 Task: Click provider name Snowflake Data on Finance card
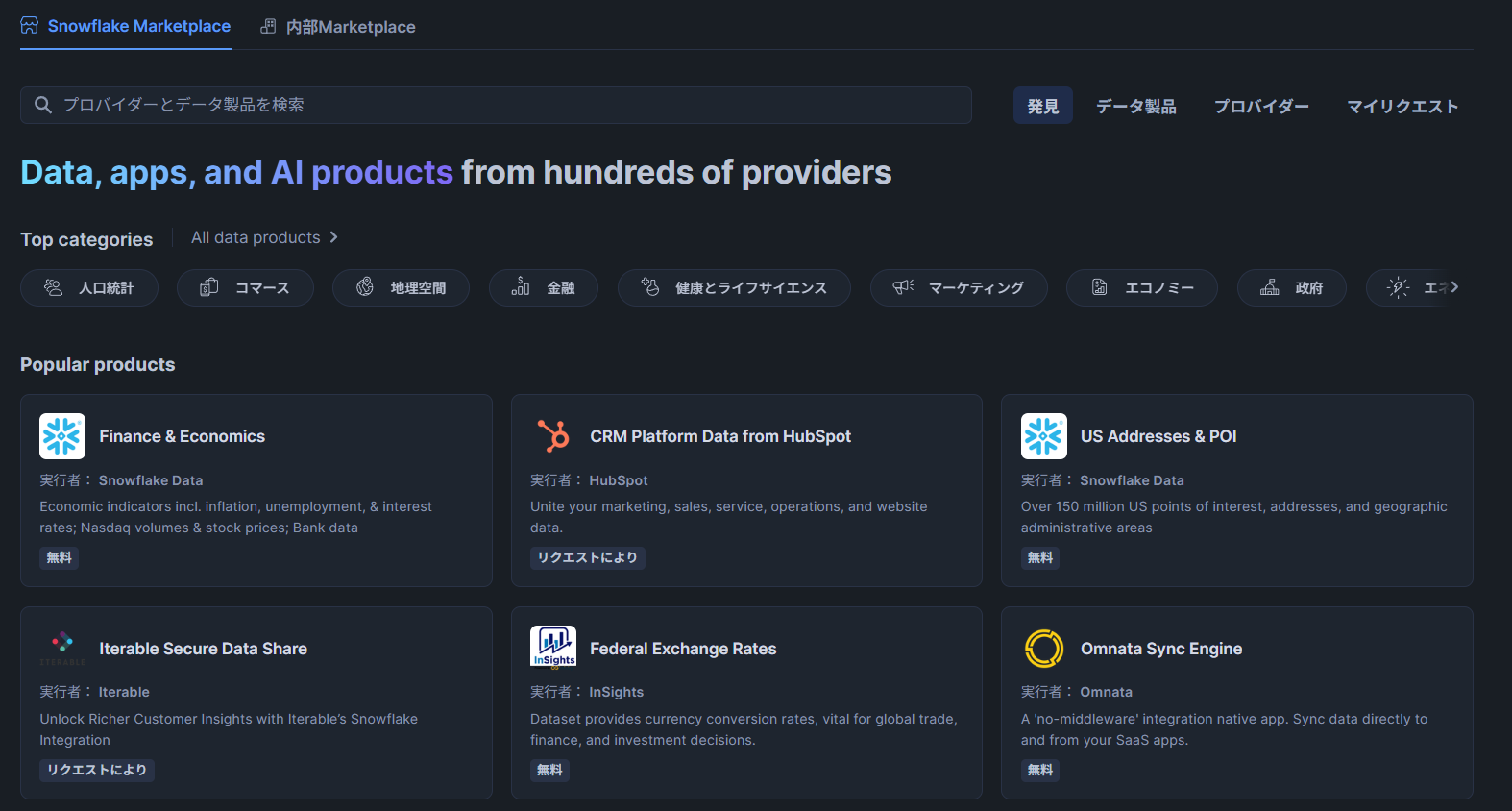tap(151, 480)
